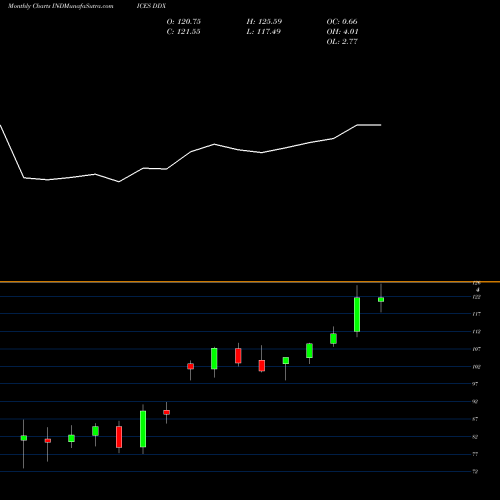Click the 82 price axis label
This screenshot has height=500, width=500.
coord(475,437)
